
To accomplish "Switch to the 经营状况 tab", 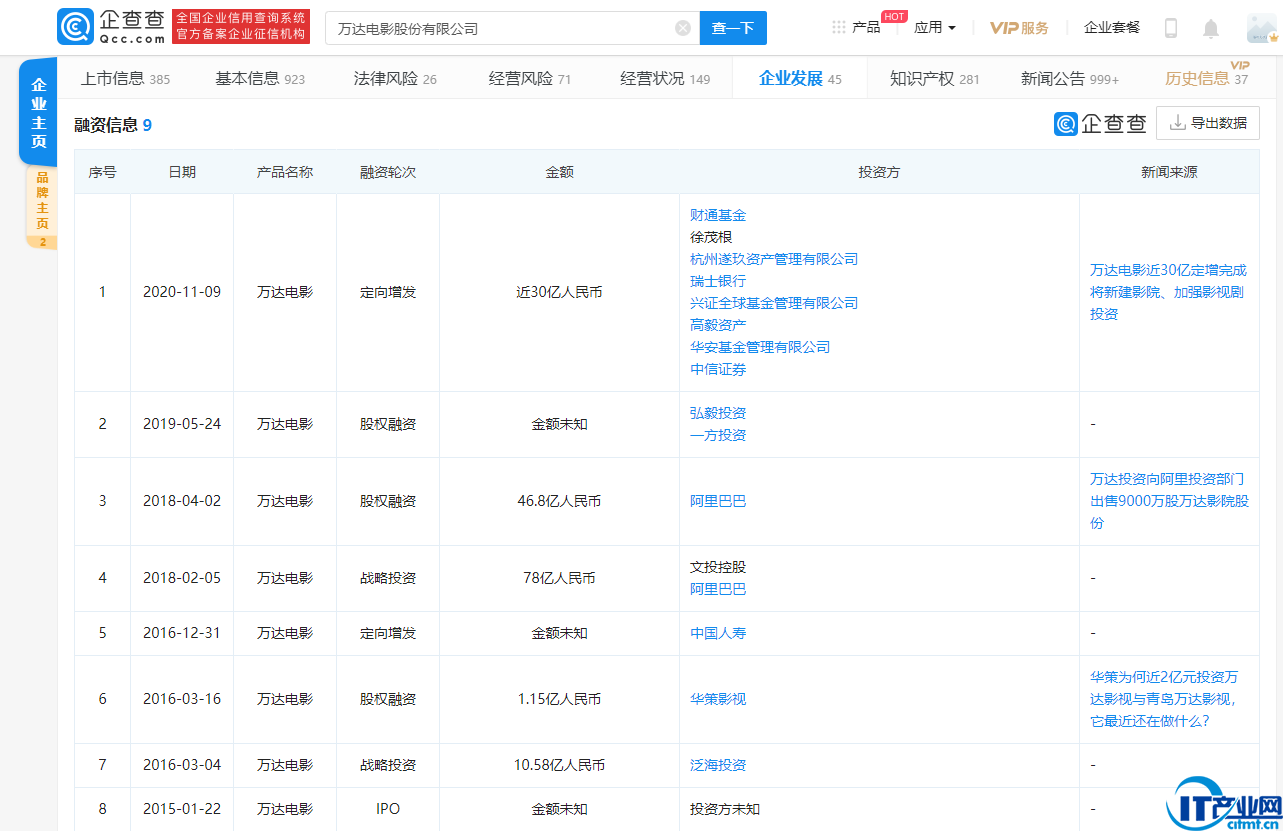I will click(665, 78).
